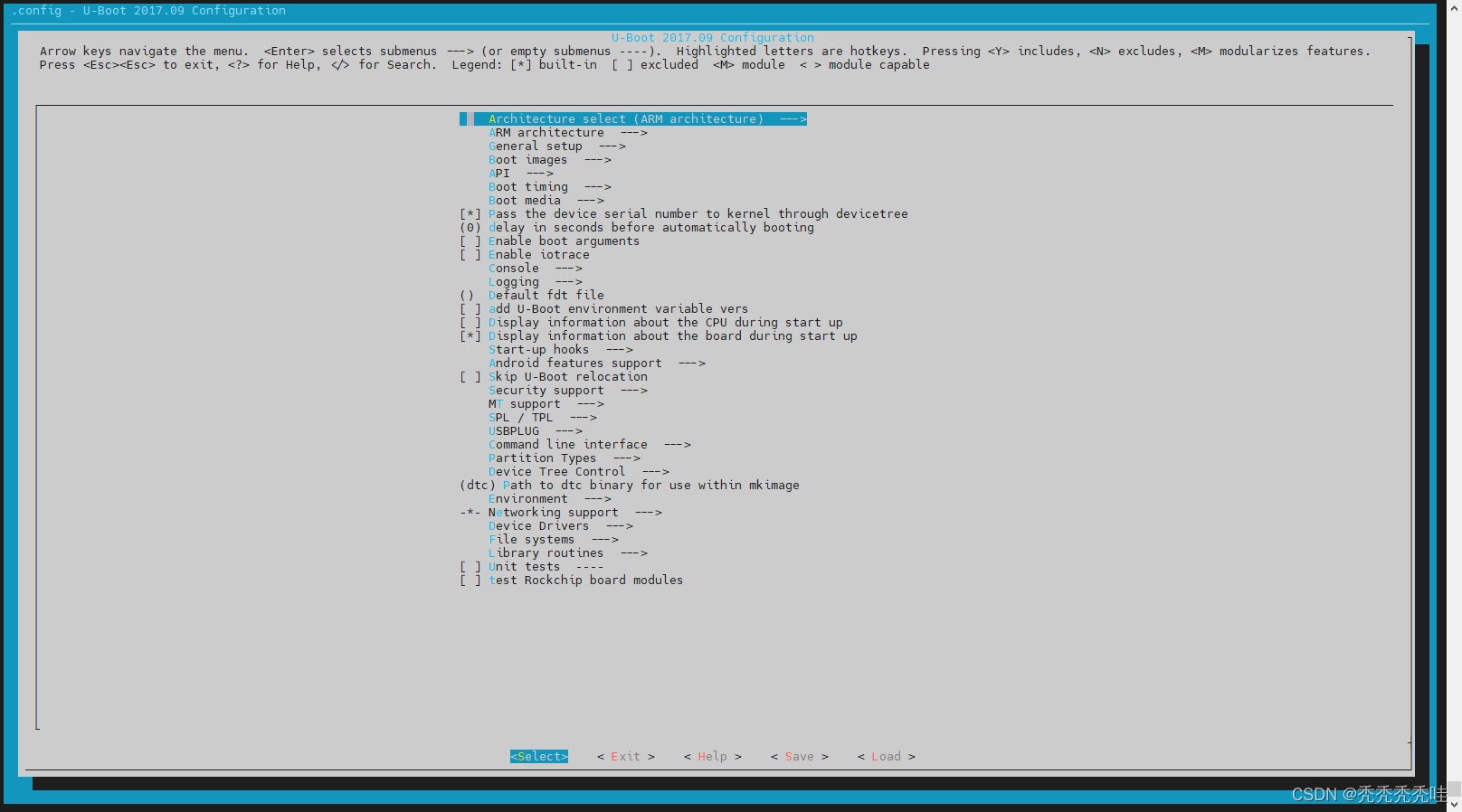Expand the Start-up hooks submenu

click(x=561, y=350)
